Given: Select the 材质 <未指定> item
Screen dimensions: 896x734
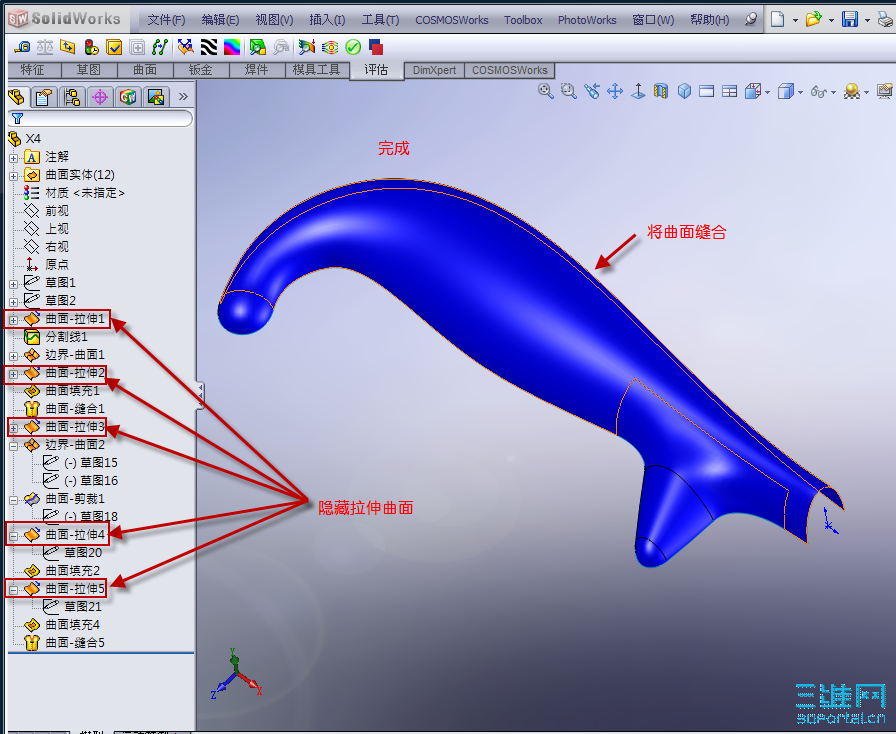Looking at the screenshot, I should click(85, 193).
